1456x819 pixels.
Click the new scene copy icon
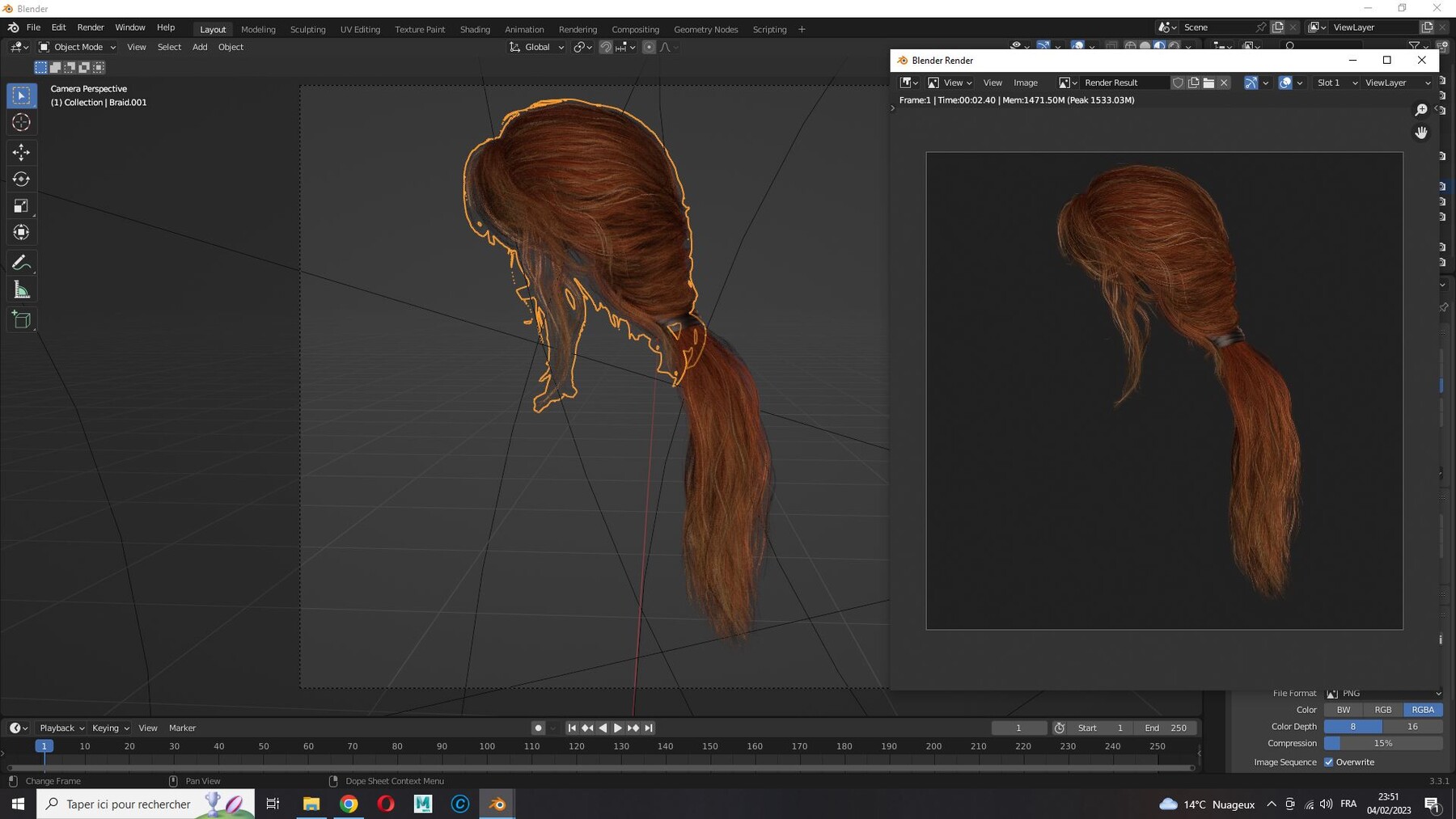click(x=1277, y=27)
